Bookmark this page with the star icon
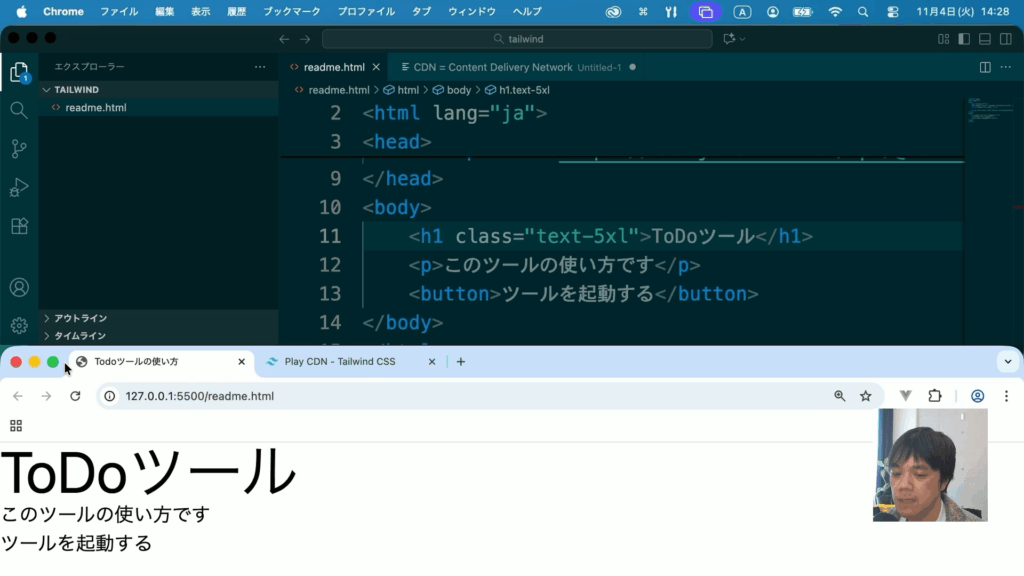The height and width of the screenshot is (576, 1024). point(866,396)
